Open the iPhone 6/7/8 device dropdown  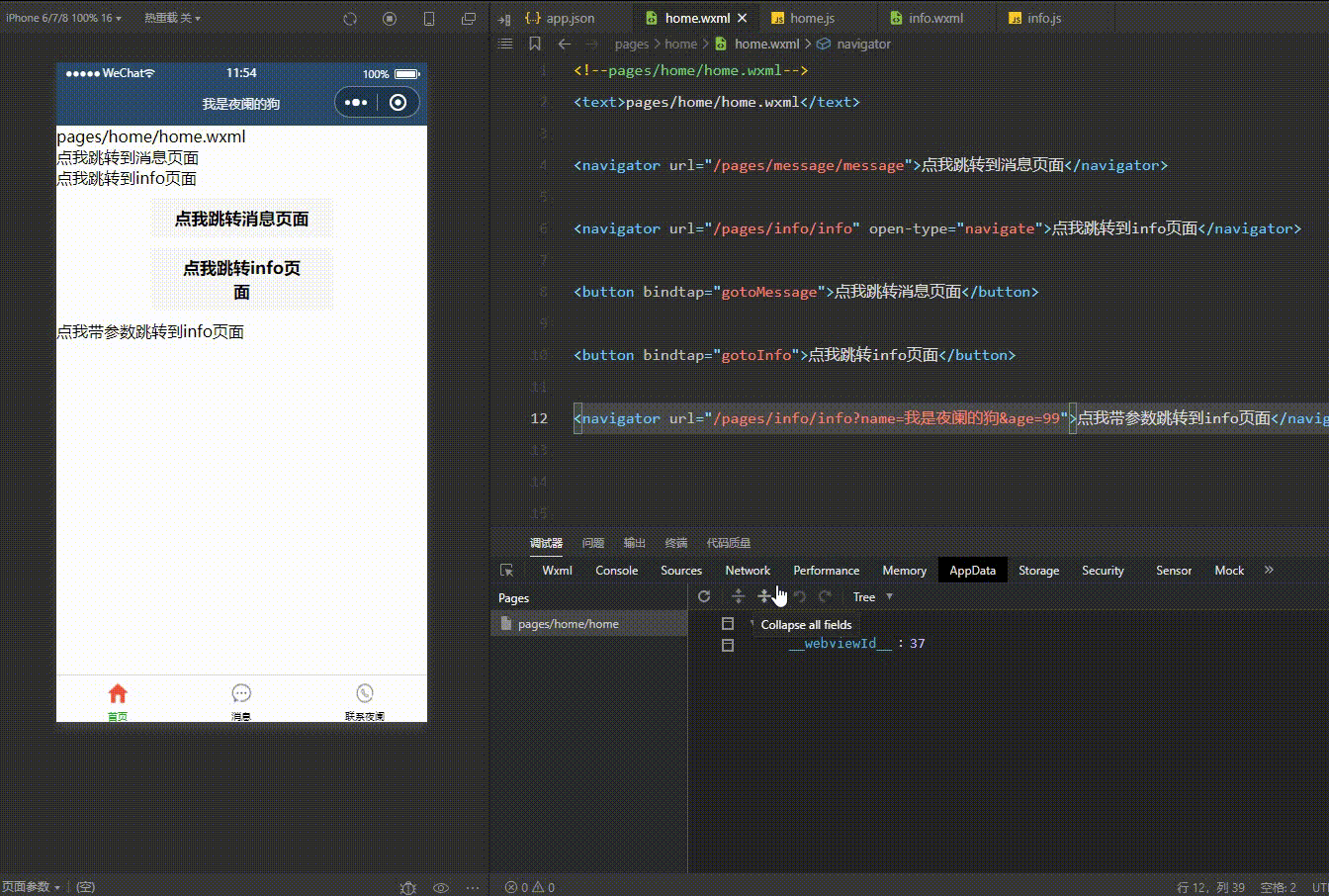point(59,18)
